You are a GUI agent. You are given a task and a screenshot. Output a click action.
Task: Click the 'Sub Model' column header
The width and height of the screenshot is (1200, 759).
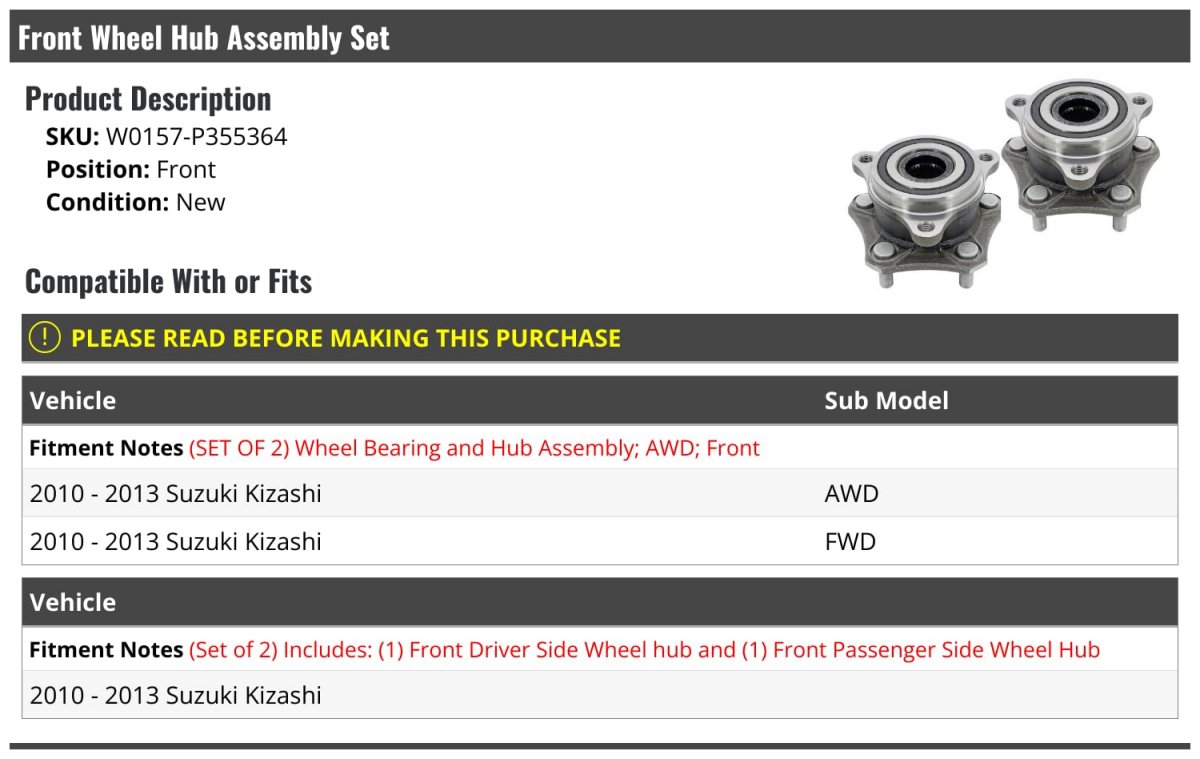tap(886, 400)
